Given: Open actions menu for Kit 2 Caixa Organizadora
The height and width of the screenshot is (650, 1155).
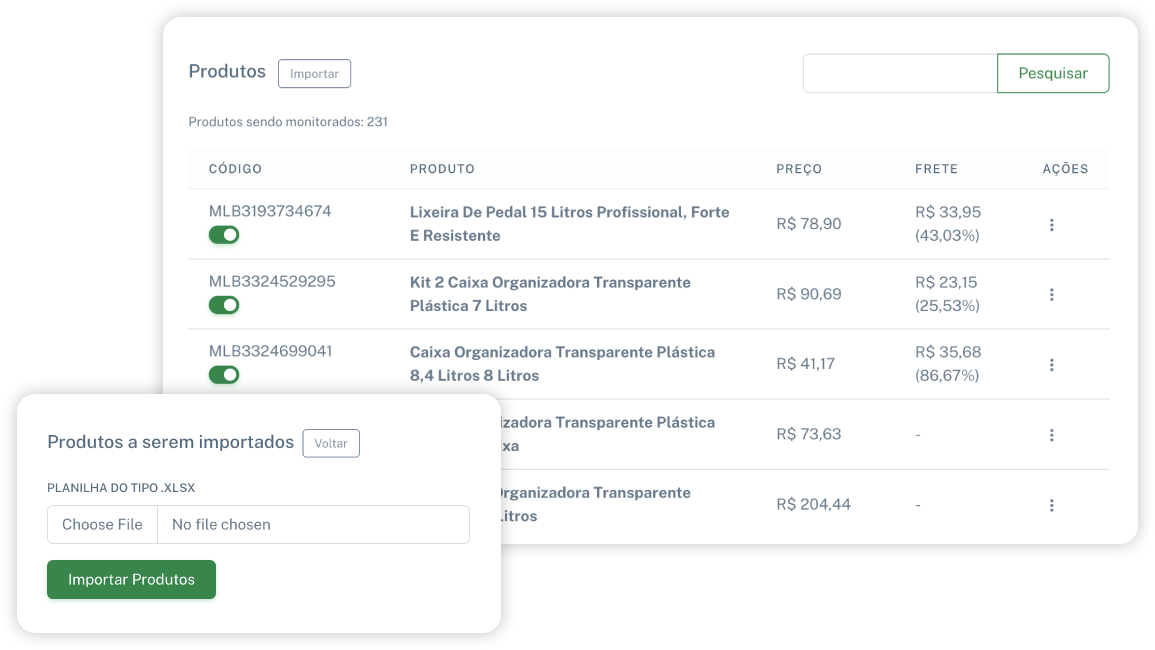Looking at the screenshot, I should pyautogui.click(x=1051, y=295).
